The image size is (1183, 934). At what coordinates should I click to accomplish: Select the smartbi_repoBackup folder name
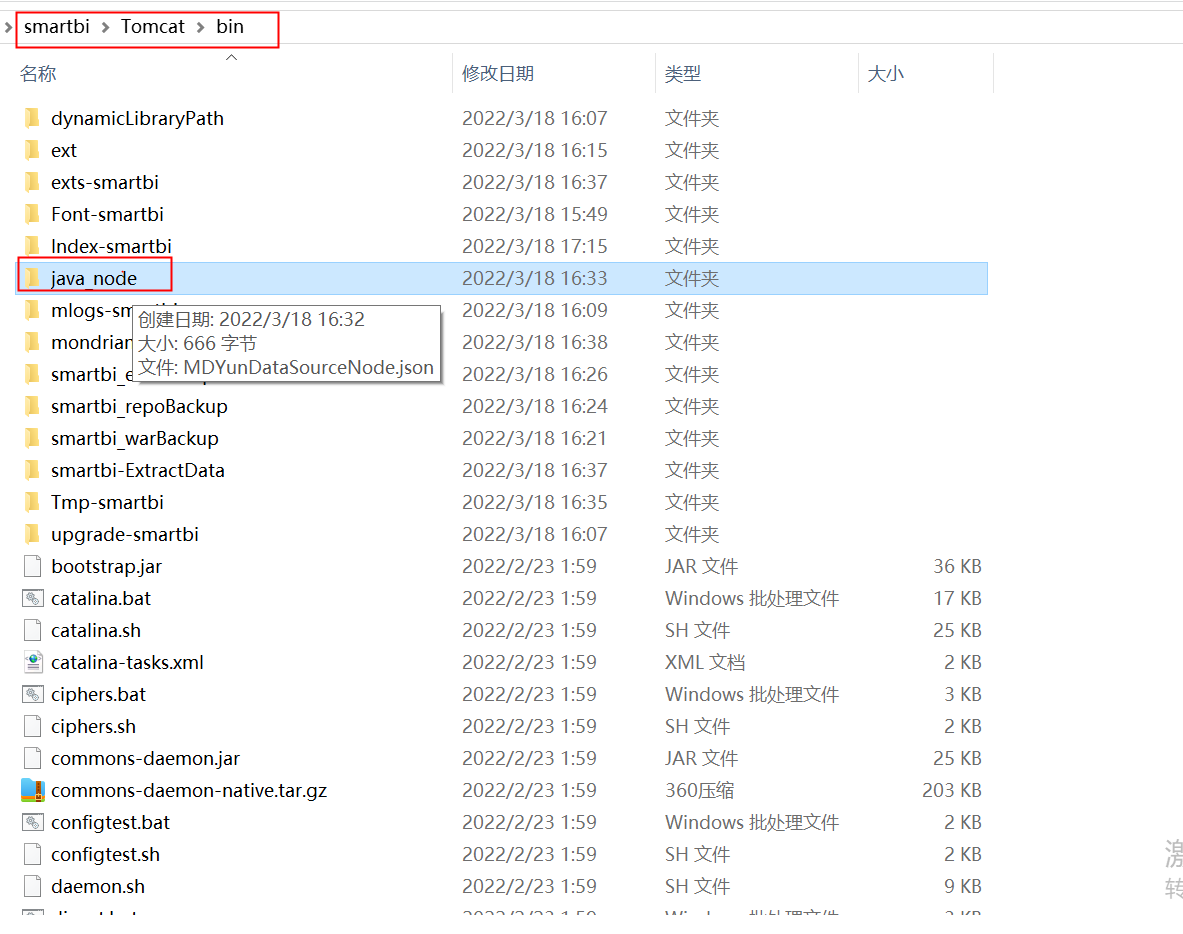pyautogui.click(x=140, y=407)
